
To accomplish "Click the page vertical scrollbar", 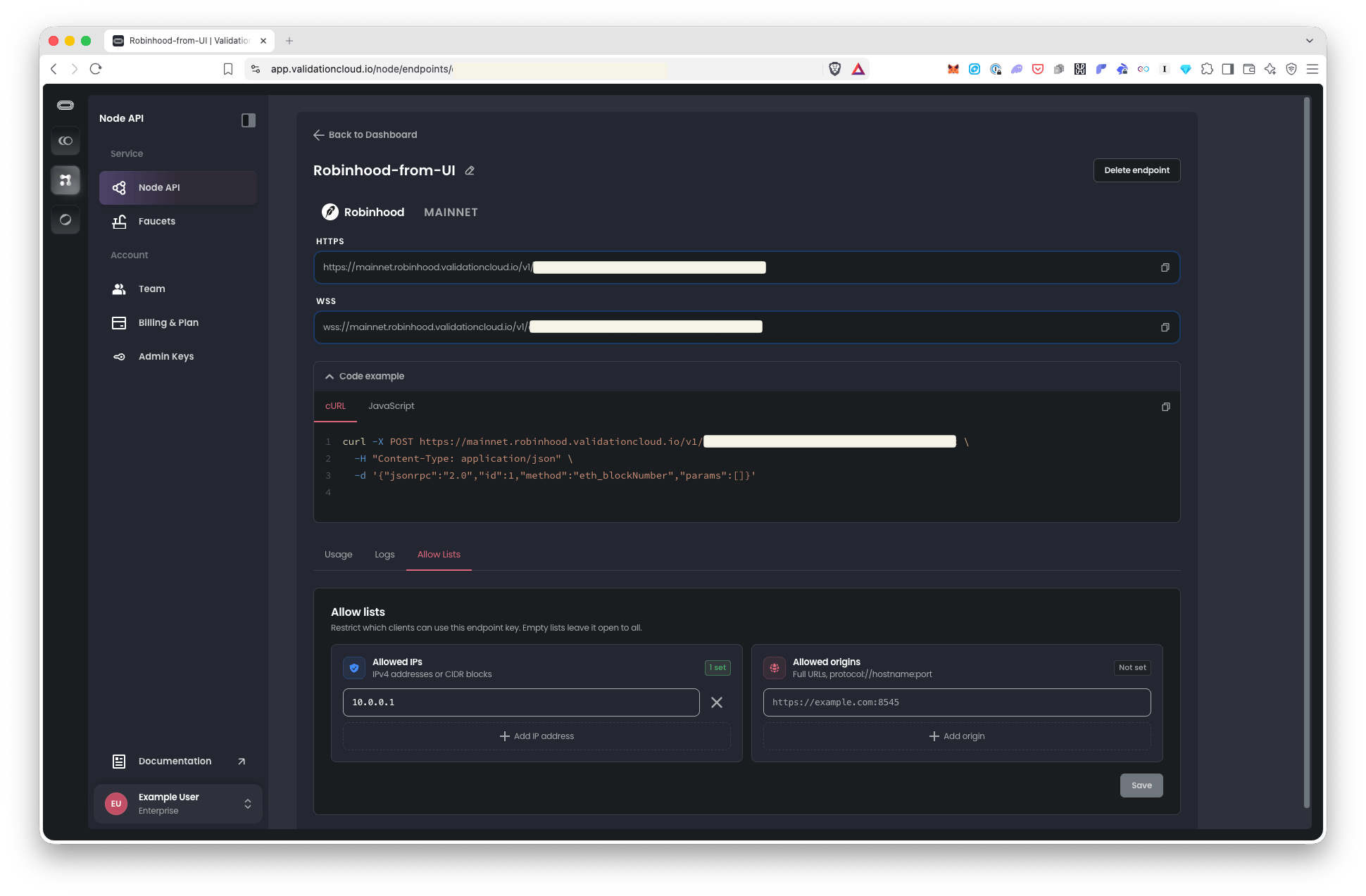I will [1307, 453].
